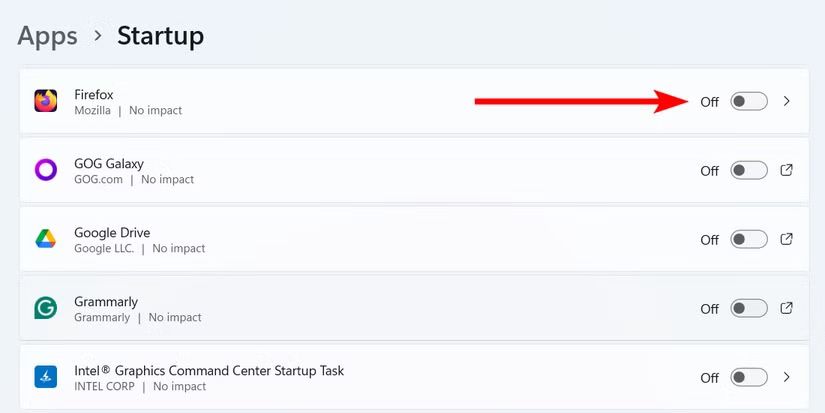Click the Grammarly app name text
The width and height of the screenshot is (825, 413).
coord(106,302)
